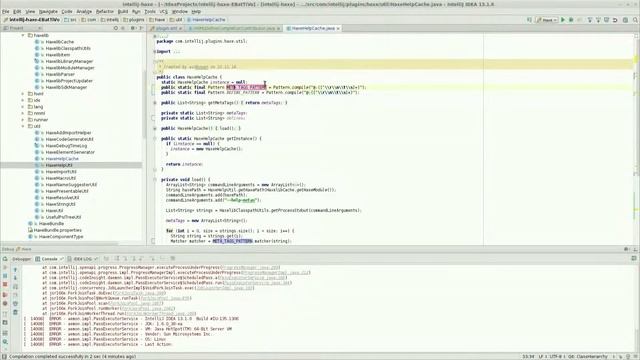Click the Undo revert arrow icon in toolbar
This screenshot has height=360, width=640.
[x=615, y=20]
